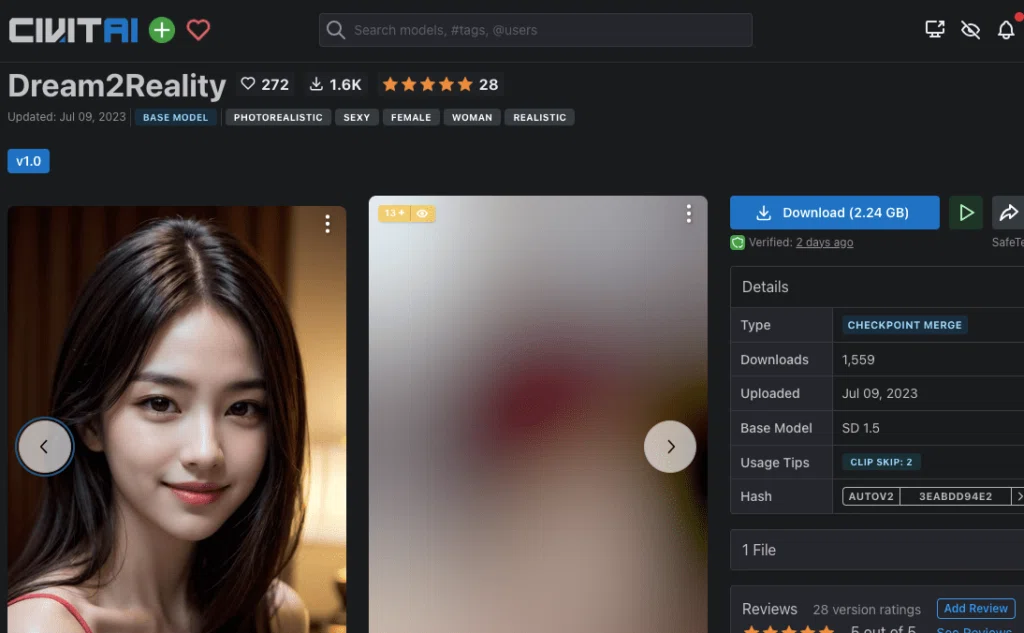Click the share arrow button

click(1008, 213)
